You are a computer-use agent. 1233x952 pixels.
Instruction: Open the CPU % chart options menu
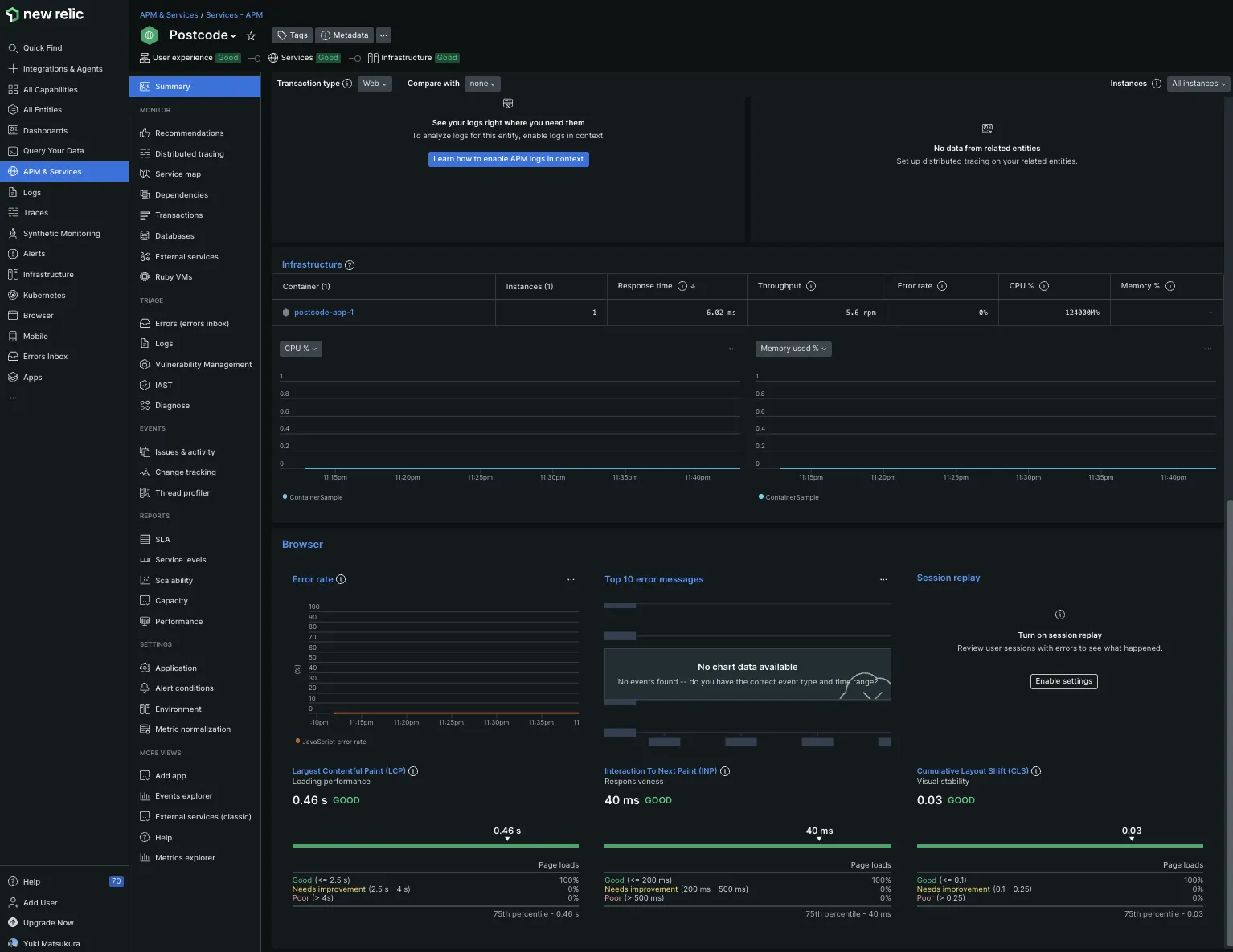click(x=732, y=349)
